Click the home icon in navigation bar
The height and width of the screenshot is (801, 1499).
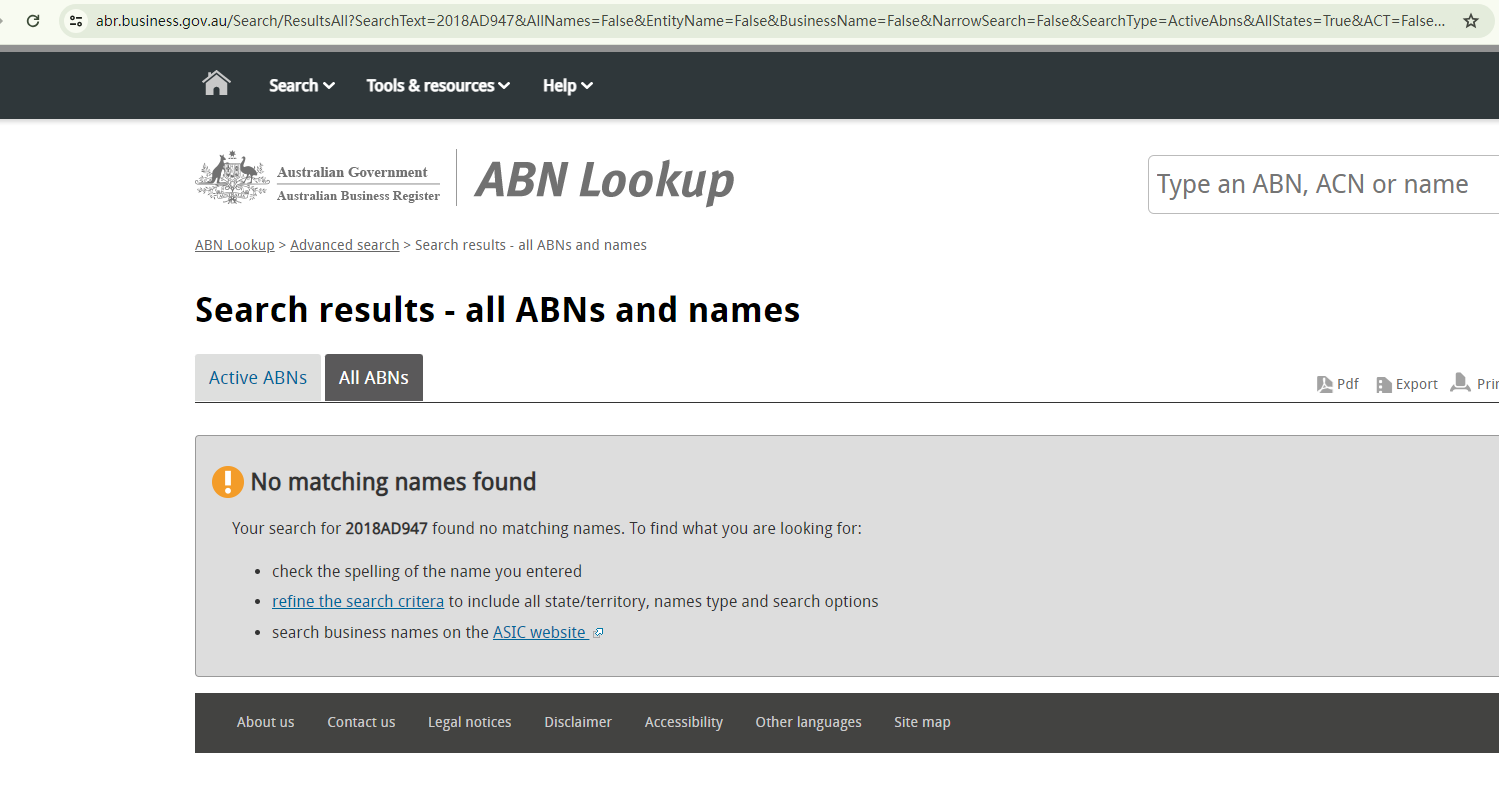click(x=216, y=84)
